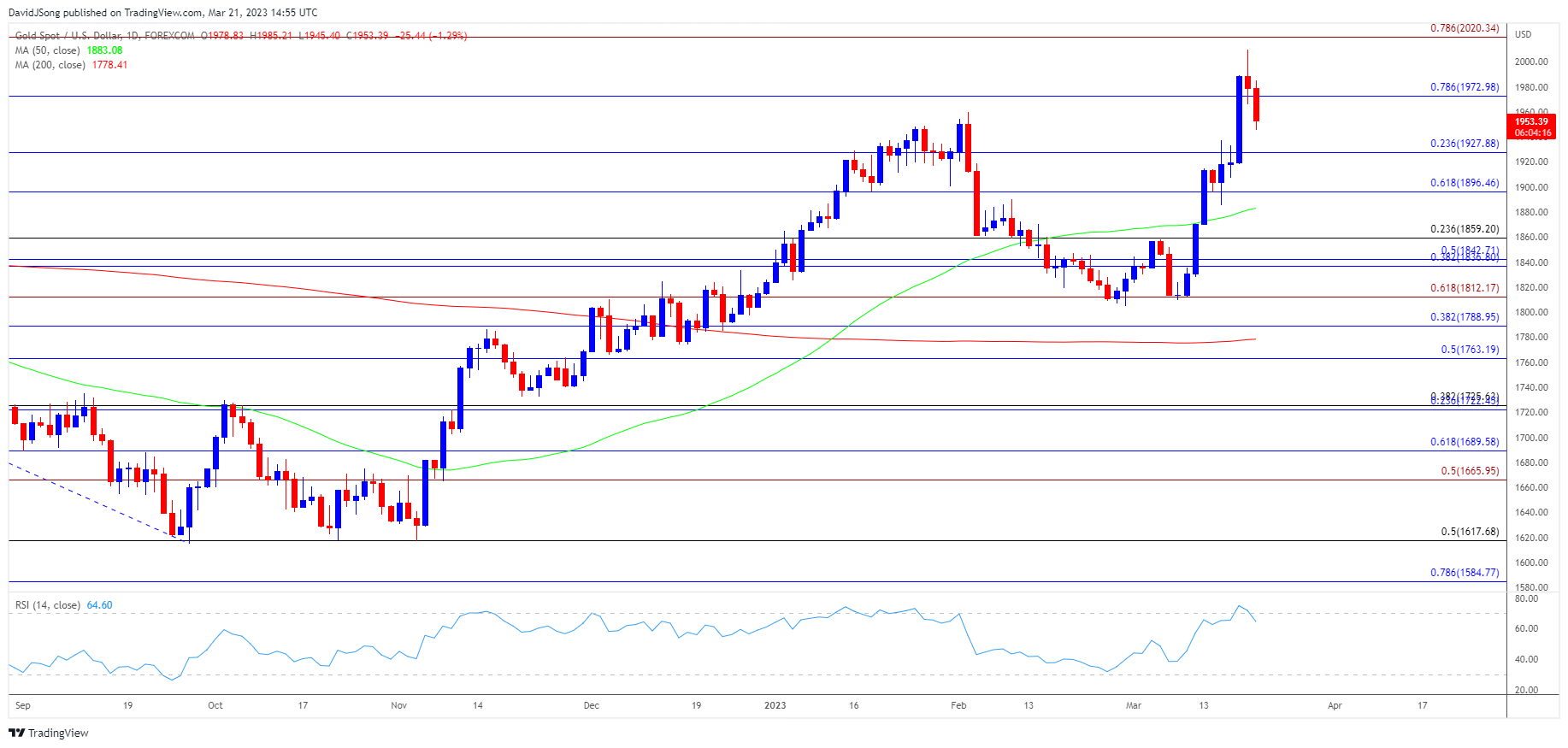This screenshot has height=748, width=1568.
Task: Click the TradingView logo at bottom left
Action: click(x=49, y=733)
